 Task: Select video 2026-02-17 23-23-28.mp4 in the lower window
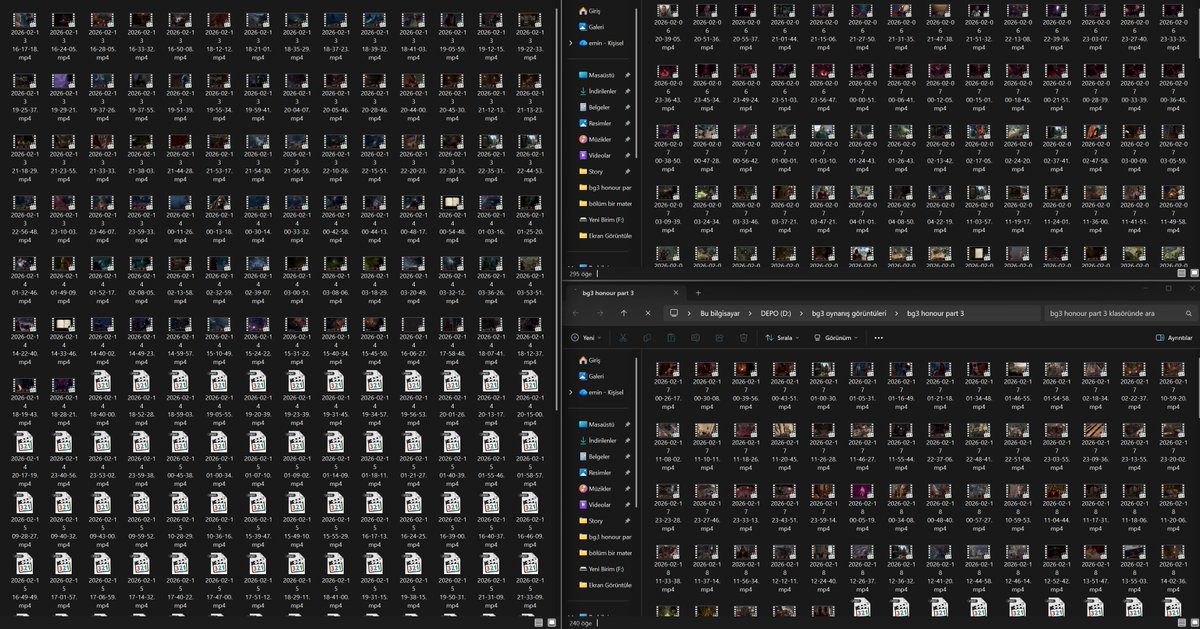click(x=667, y=505)
